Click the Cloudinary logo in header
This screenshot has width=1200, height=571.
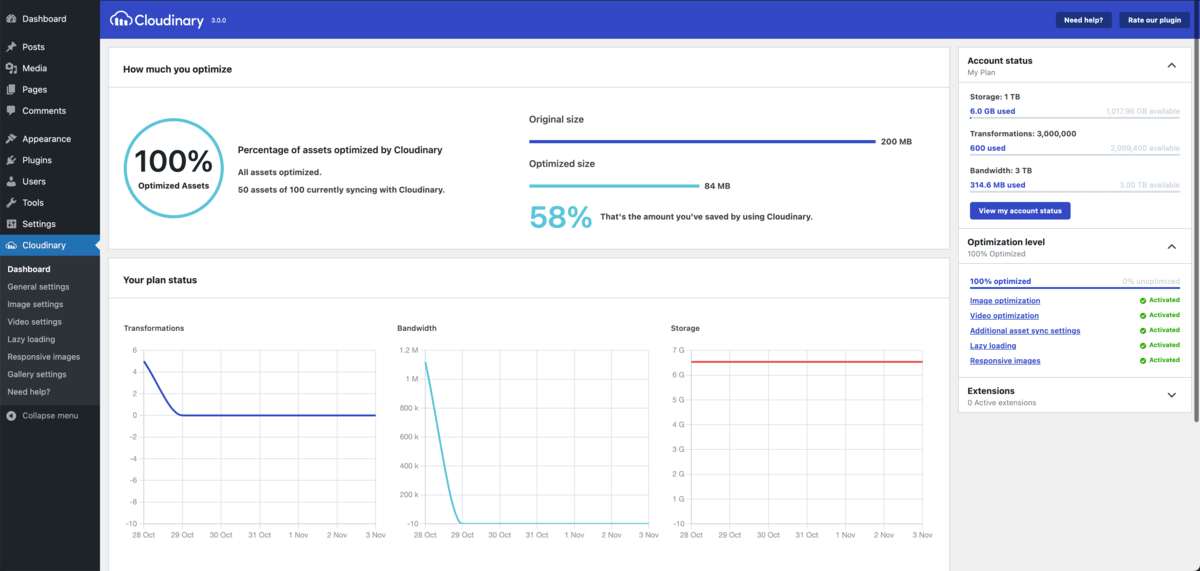(158, 19)
